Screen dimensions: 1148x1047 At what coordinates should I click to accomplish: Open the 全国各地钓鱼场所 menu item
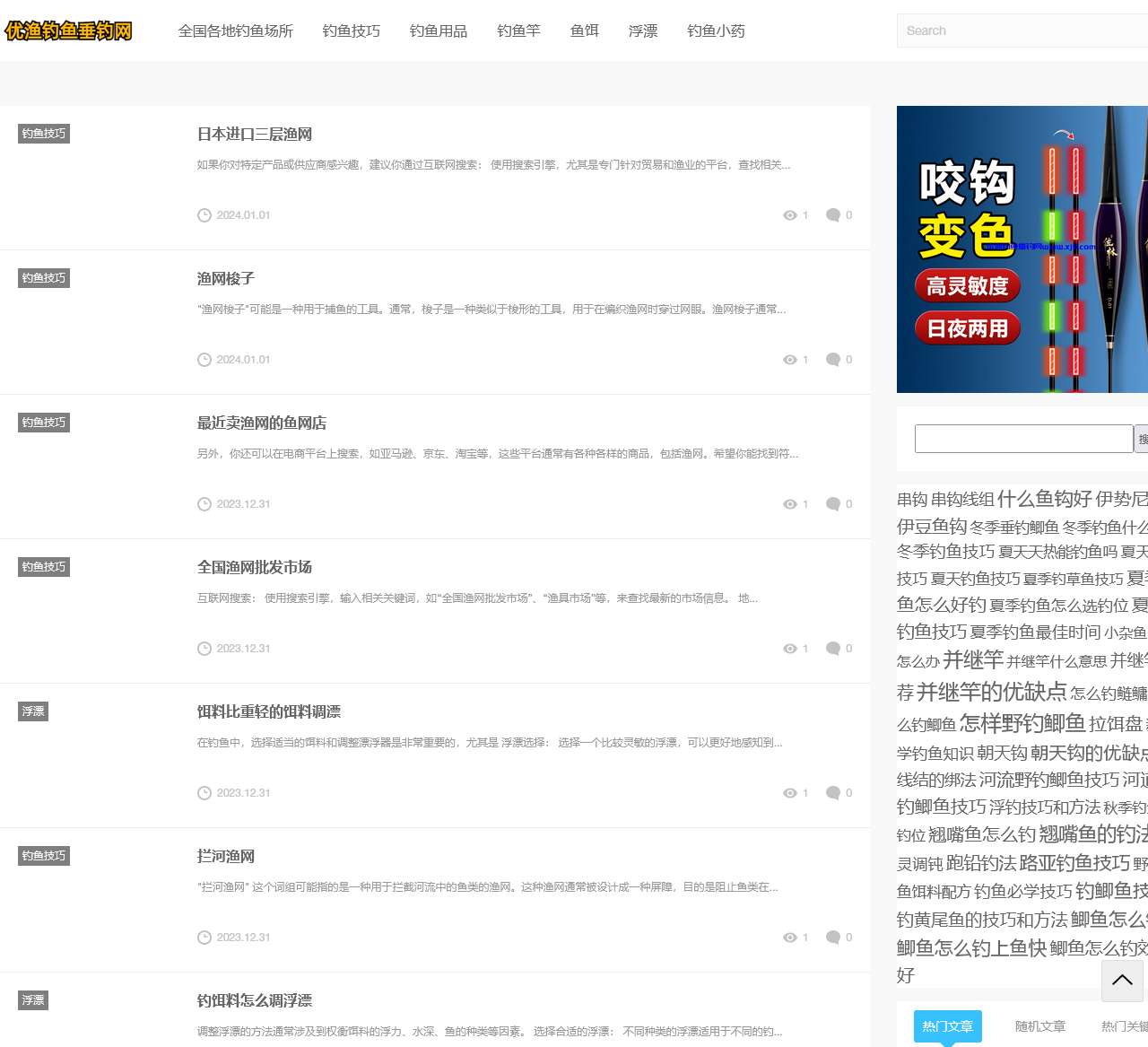236,31
